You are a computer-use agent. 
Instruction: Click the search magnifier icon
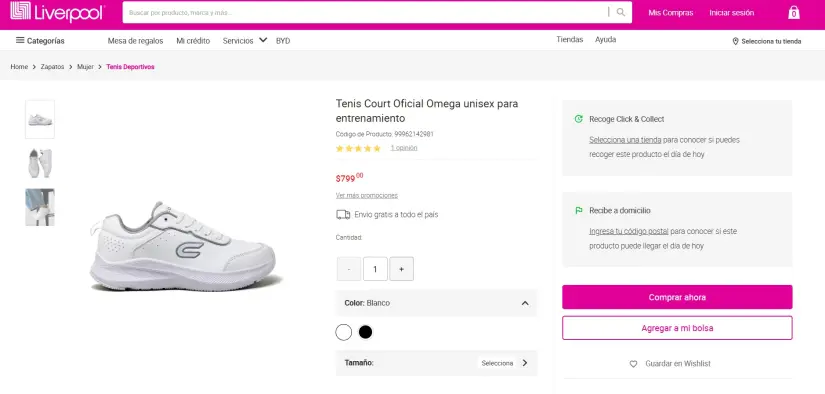(x=621, y=13)
